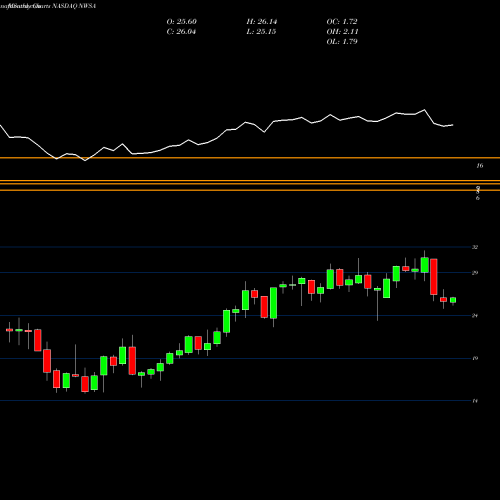500x500 pixels.
Task: Click the 'NASDAQ NWSA' chart title
Action: point(74,6)
